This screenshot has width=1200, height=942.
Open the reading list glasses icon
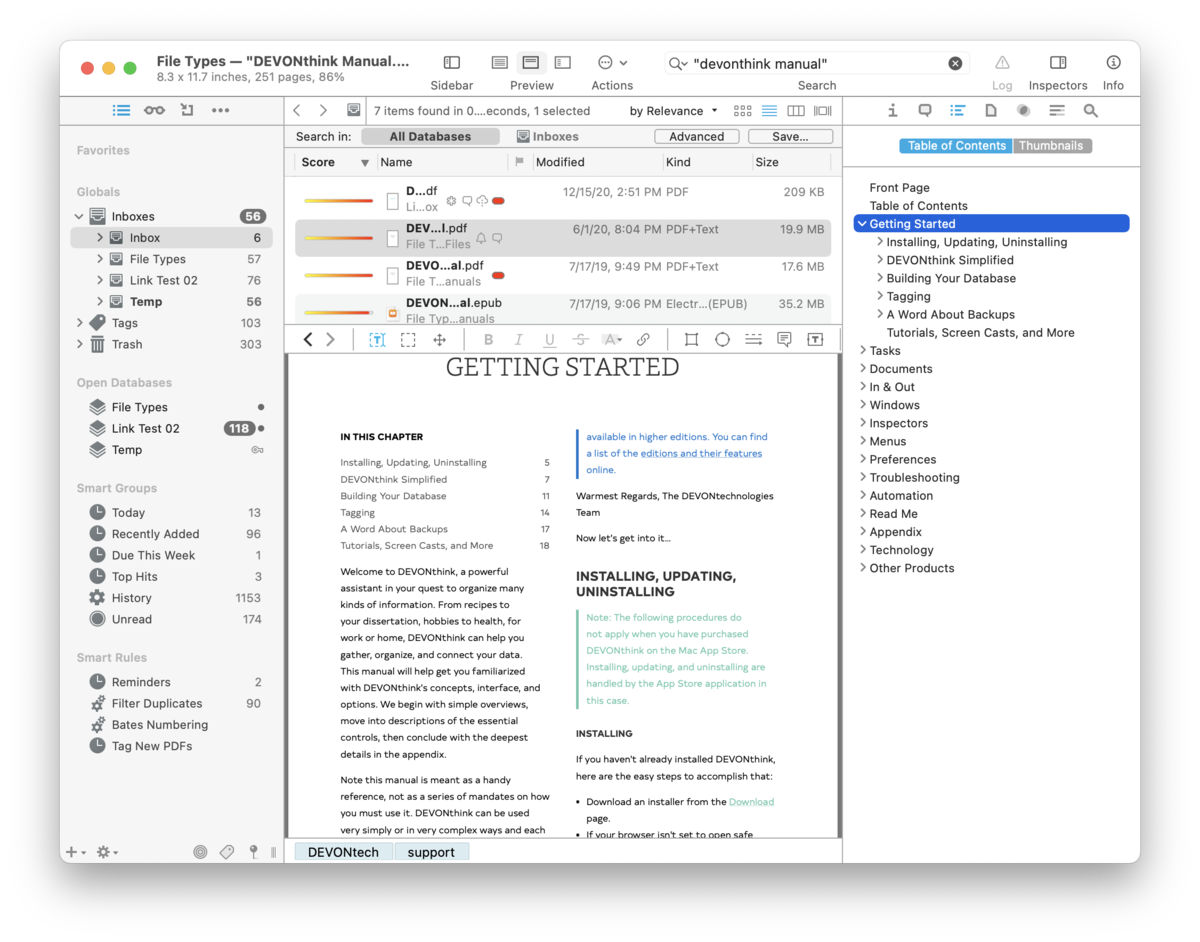coord(154,110)
